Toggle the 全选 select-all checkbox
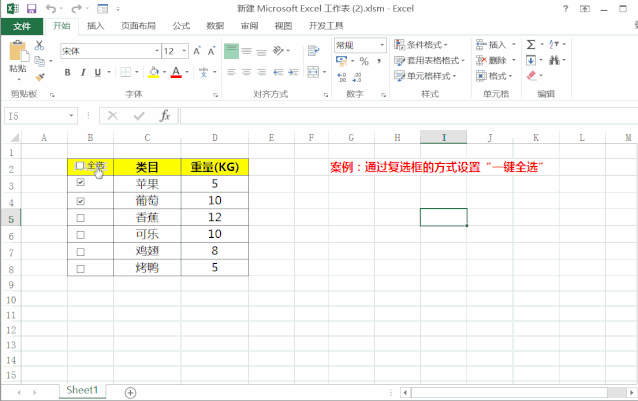638x401 pixels. [80, 166]
